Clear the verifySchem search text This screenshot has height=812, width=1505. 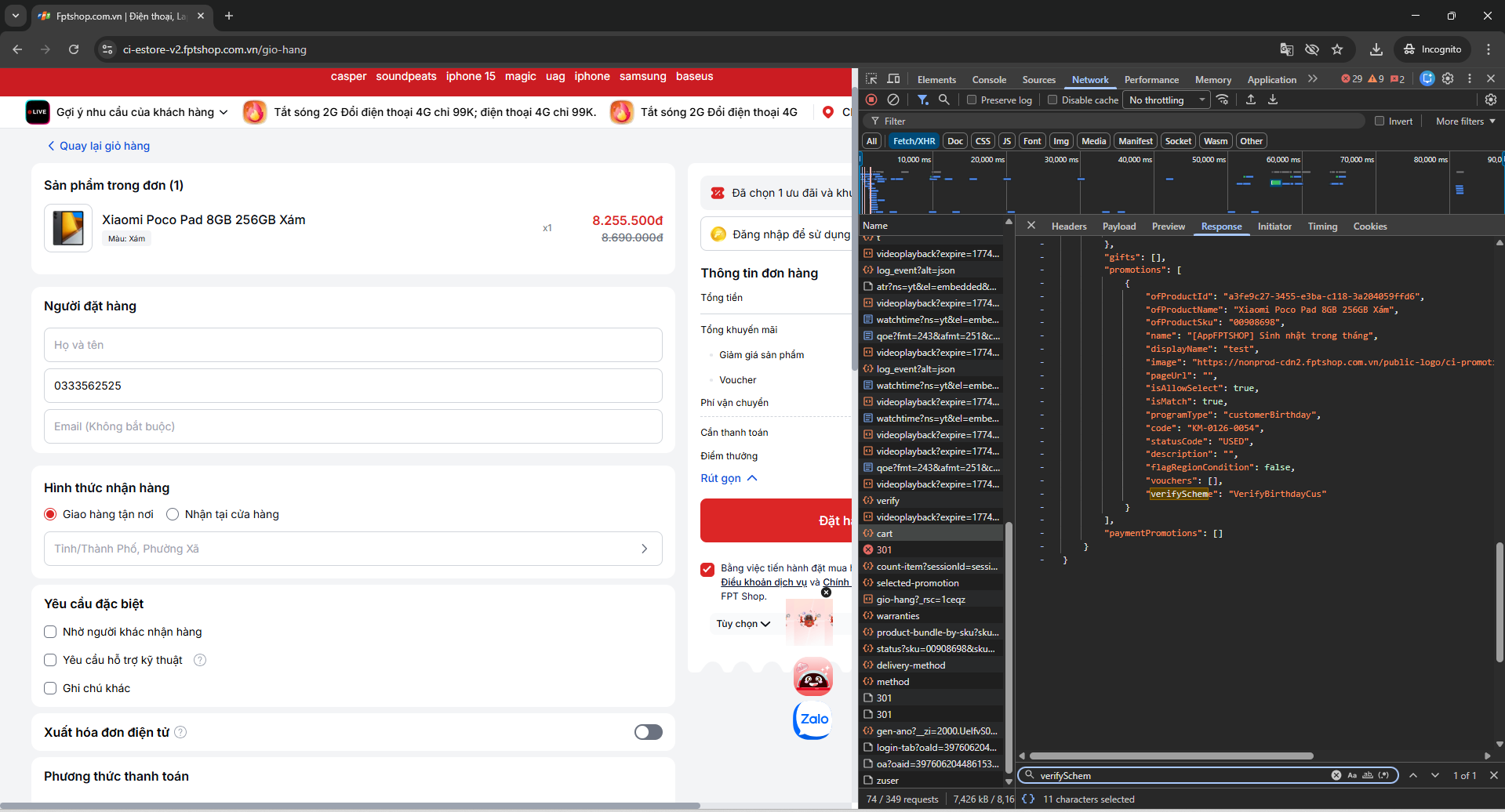coord(1336,775)
